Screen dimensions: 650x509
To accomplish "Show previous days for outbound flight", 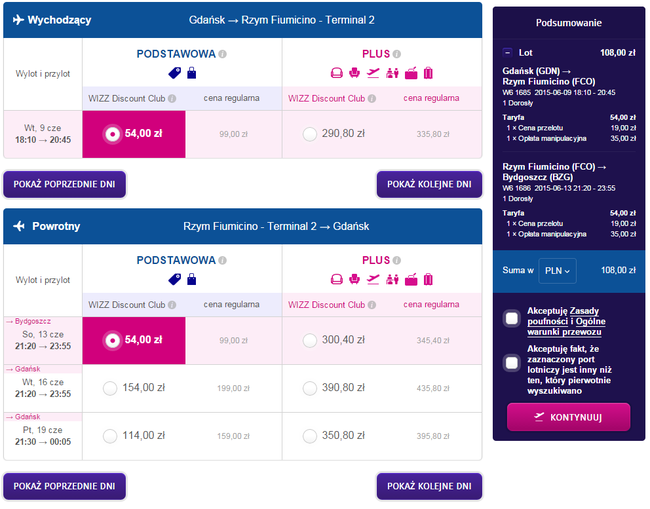I will [x=64, y=184].
